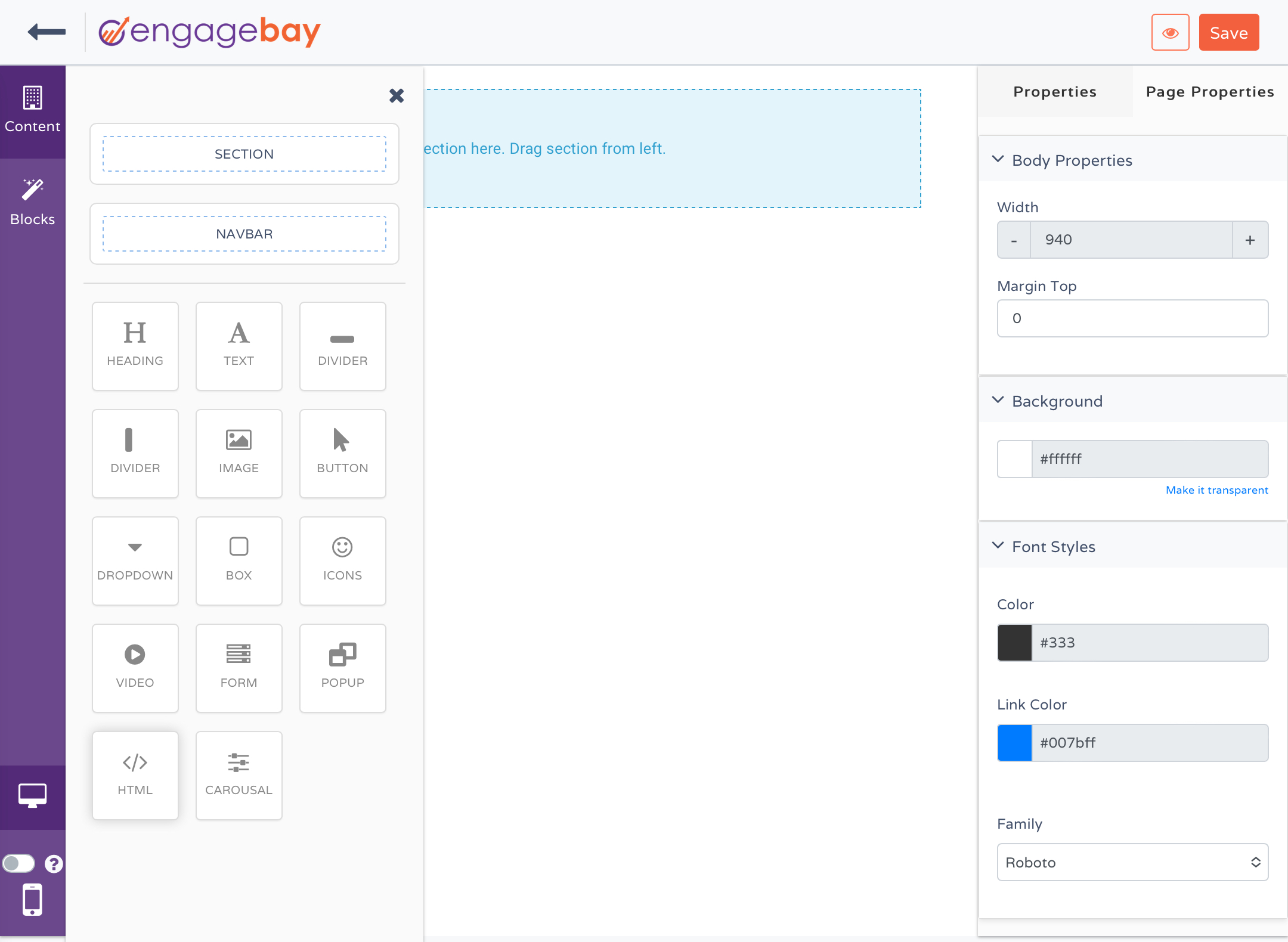
Task: Pick the vertical DIVIDER element
Action: 135,454
